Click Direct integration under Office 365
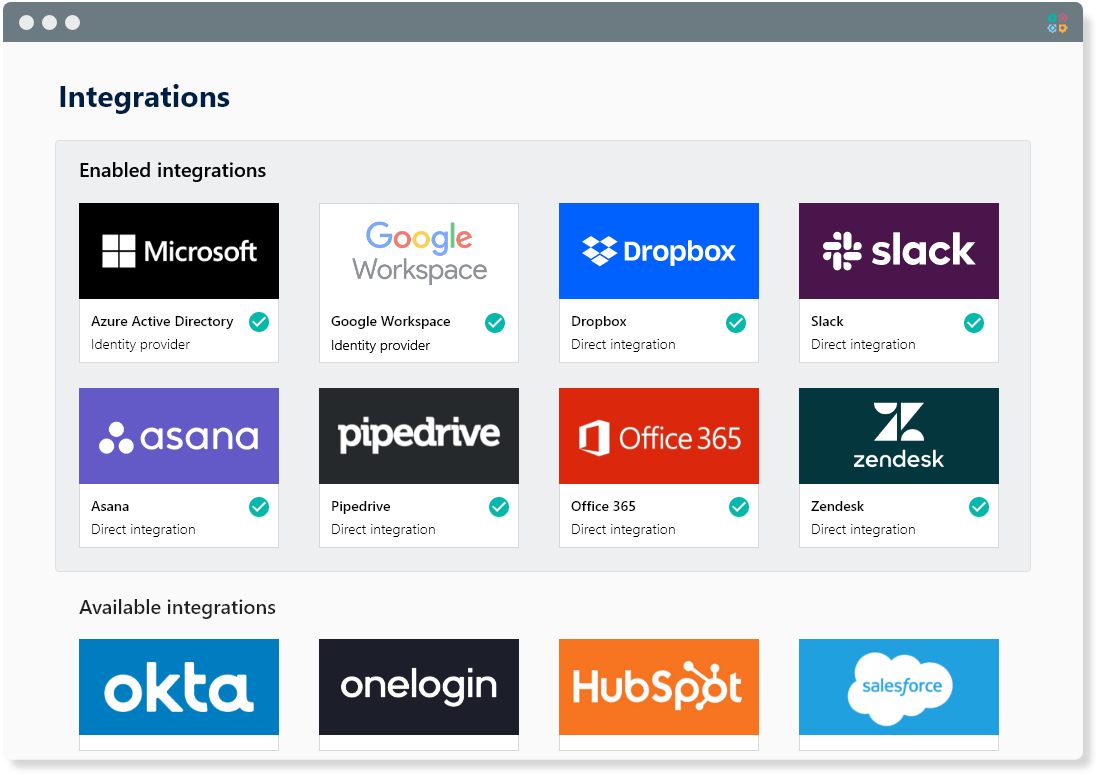Image resolution: width=1096 pixels, height=774 pixels. (x=623, y=529)
